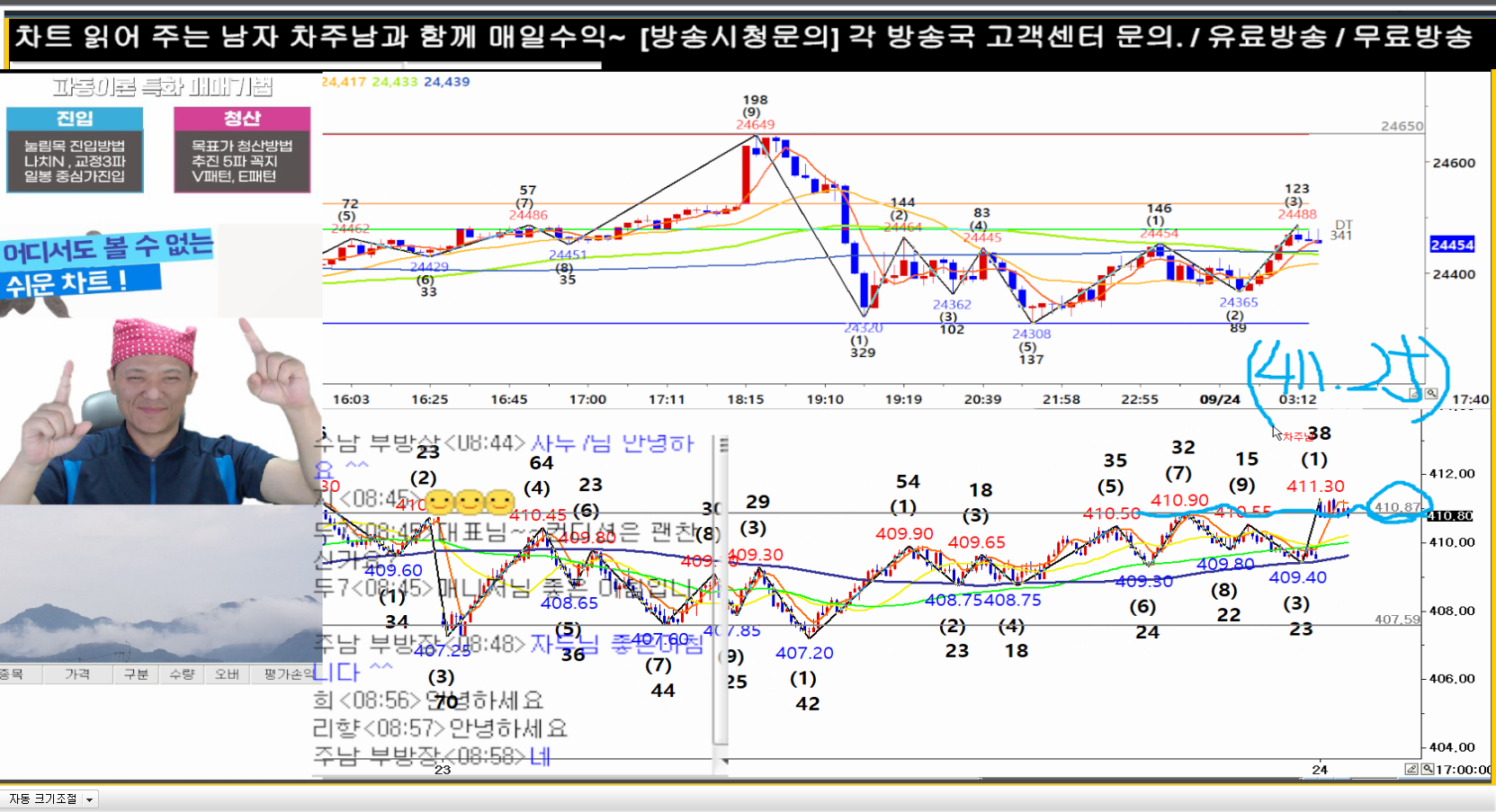This screenshot has height=812, width=1496.
Task: Click the lower chart magnifier zoom icon
Action: click(x=1428, y=769)
